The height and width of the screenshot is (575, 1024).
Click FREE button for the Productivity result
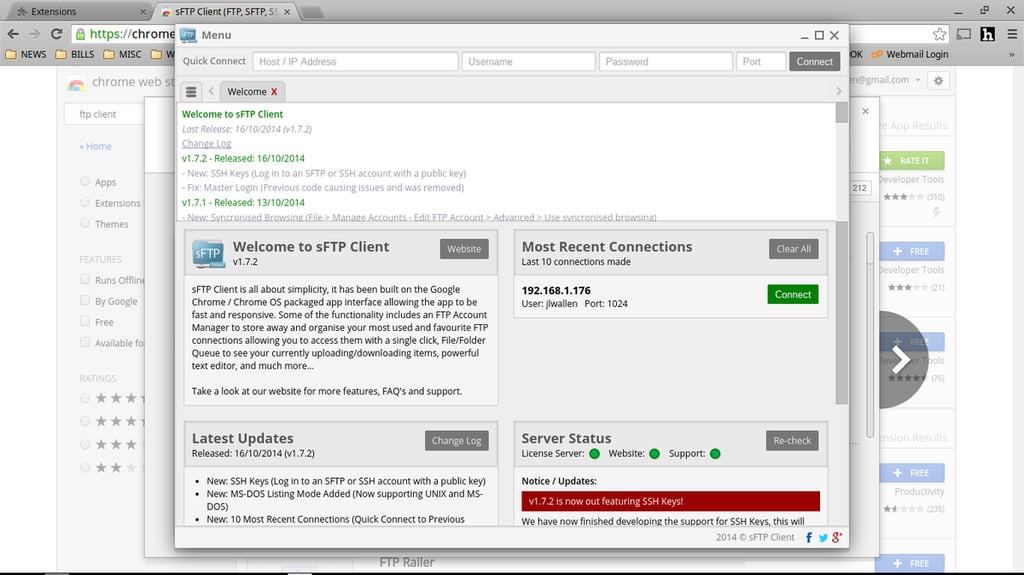[912, 472]
